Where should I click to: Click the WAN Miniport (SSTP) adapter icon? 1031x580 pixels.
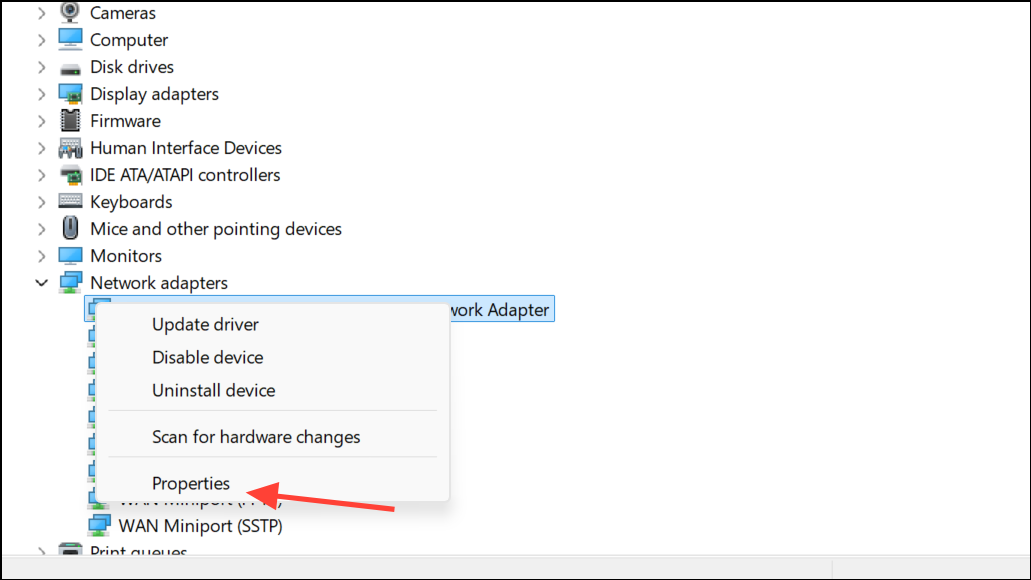99,525
